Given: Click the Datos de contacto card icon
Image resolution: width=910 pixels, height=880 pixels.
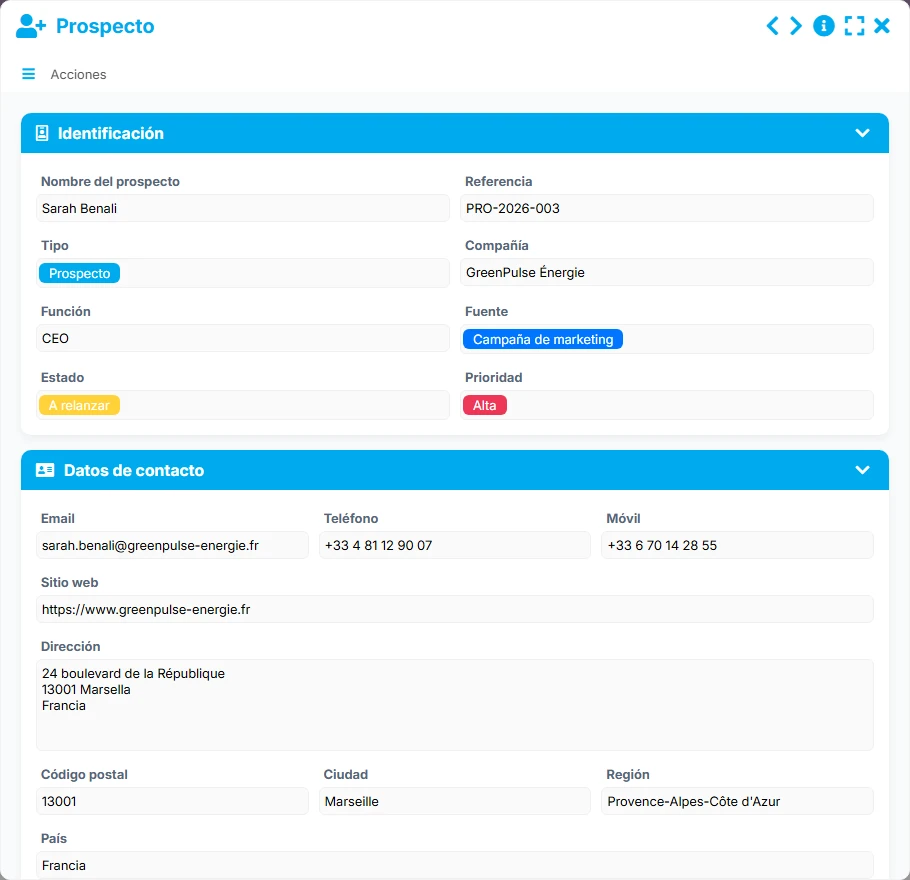Looking at the screenshot, I should (45, 470).
